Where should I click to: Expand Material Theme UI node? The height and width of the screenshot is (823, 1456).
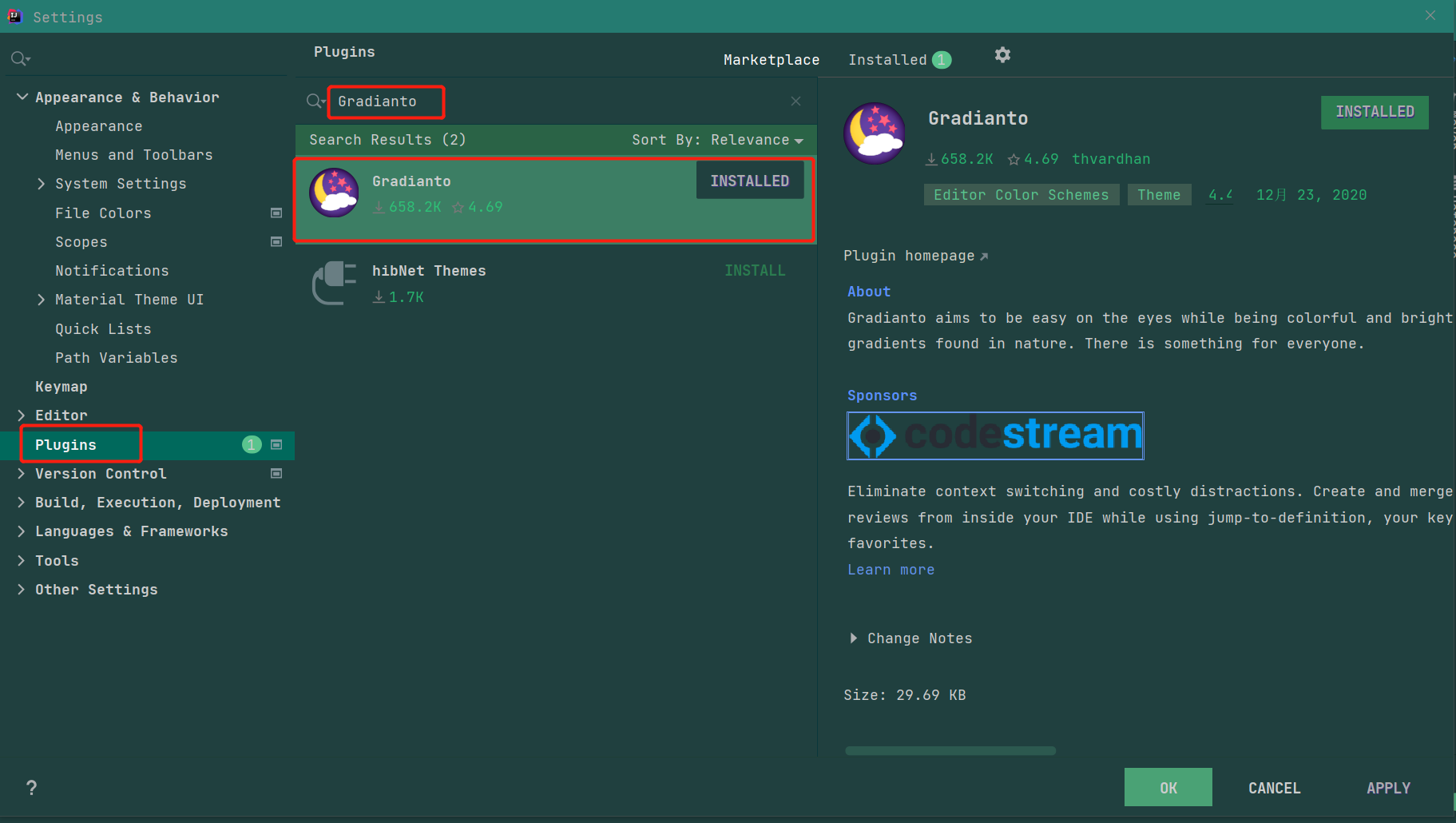coord(42,300)
